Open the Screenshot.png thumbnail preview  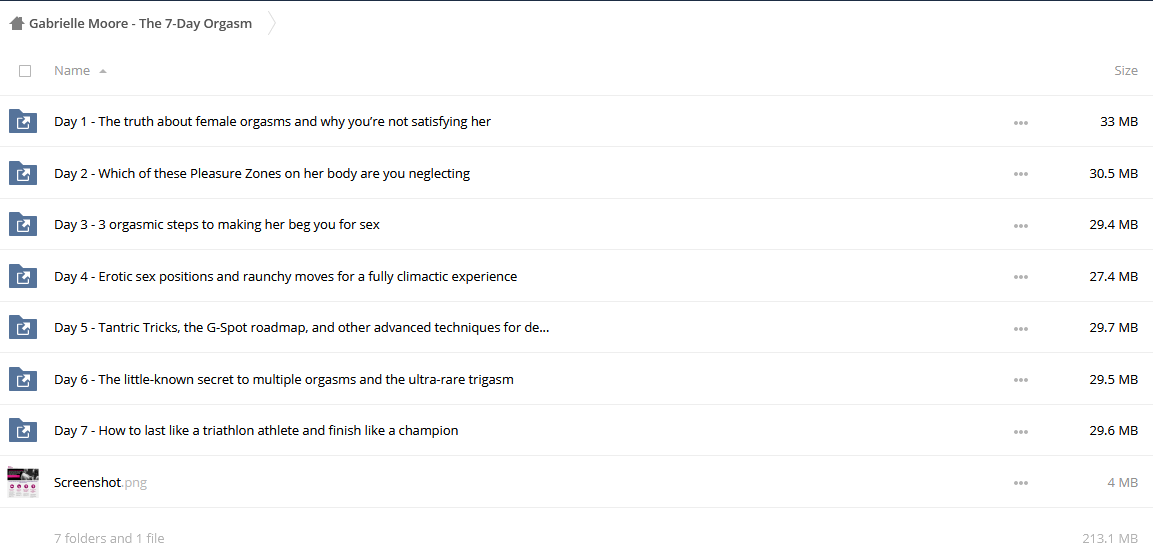pos(23,482)
